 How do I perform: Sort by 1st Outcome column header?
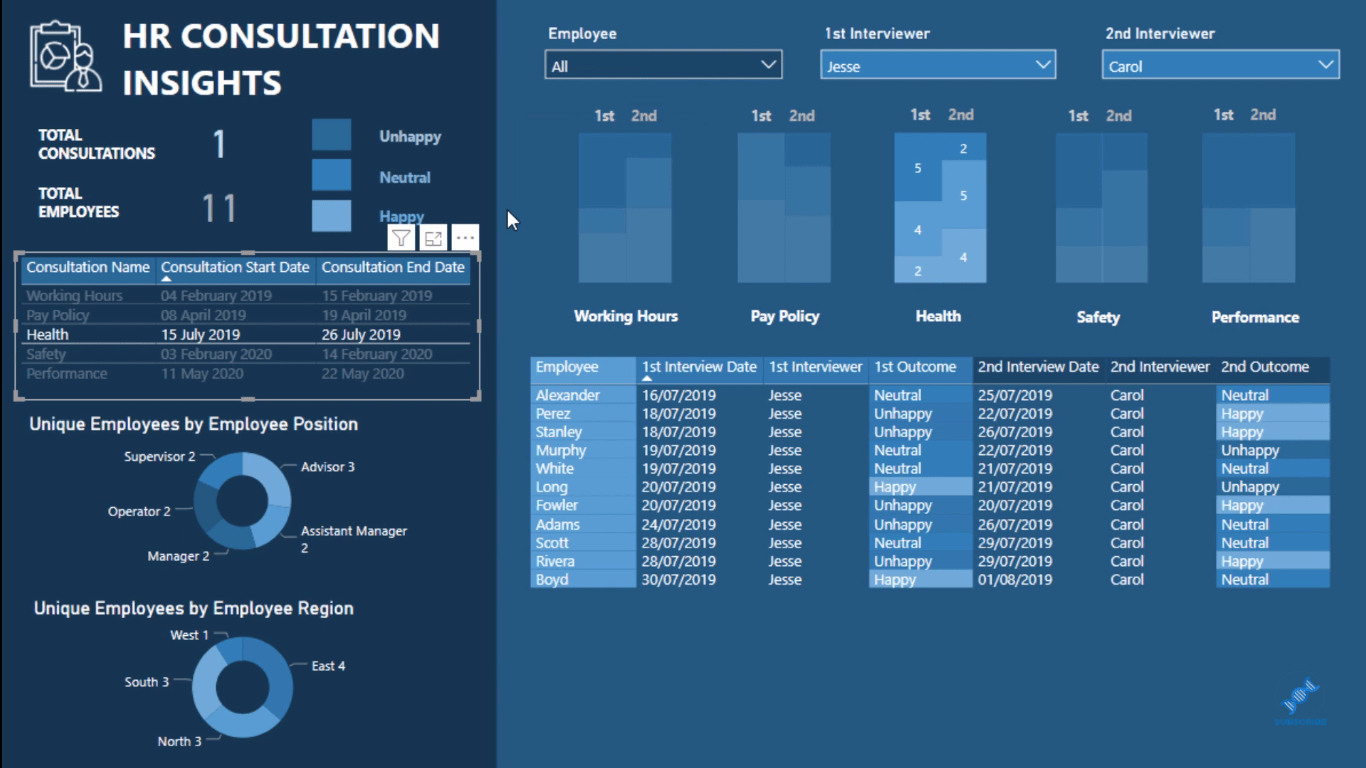tap(920, 368)
